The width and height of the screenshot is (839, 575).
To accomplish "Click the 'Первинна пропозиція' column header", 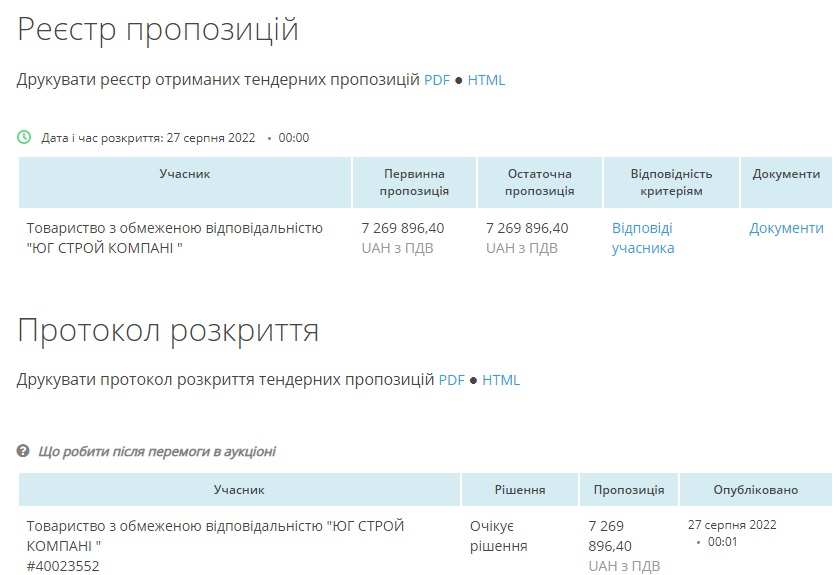I will (415, 182).
